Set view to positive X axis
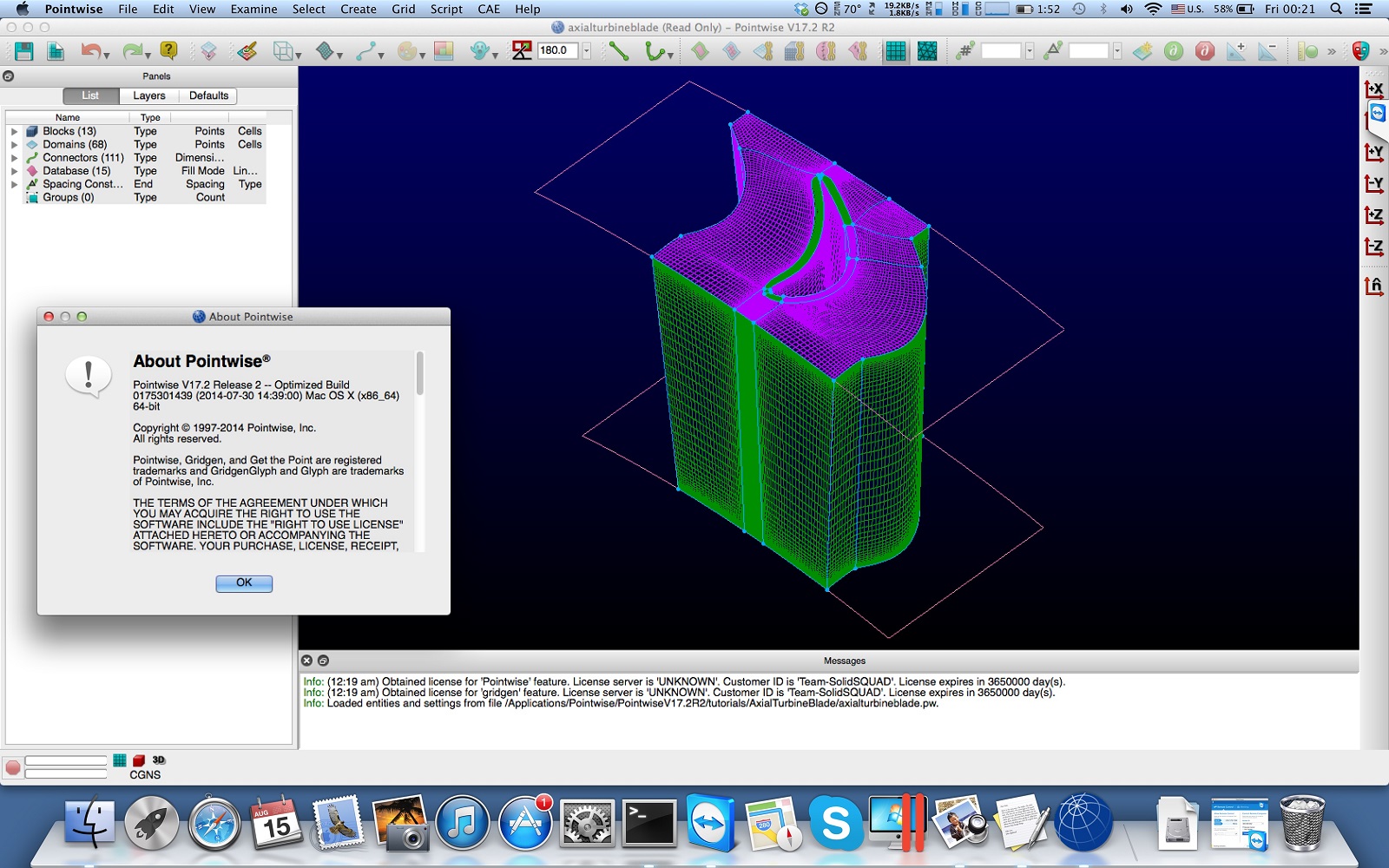The width and height of the screenshot is (1389, 868). click(1374, 89)
